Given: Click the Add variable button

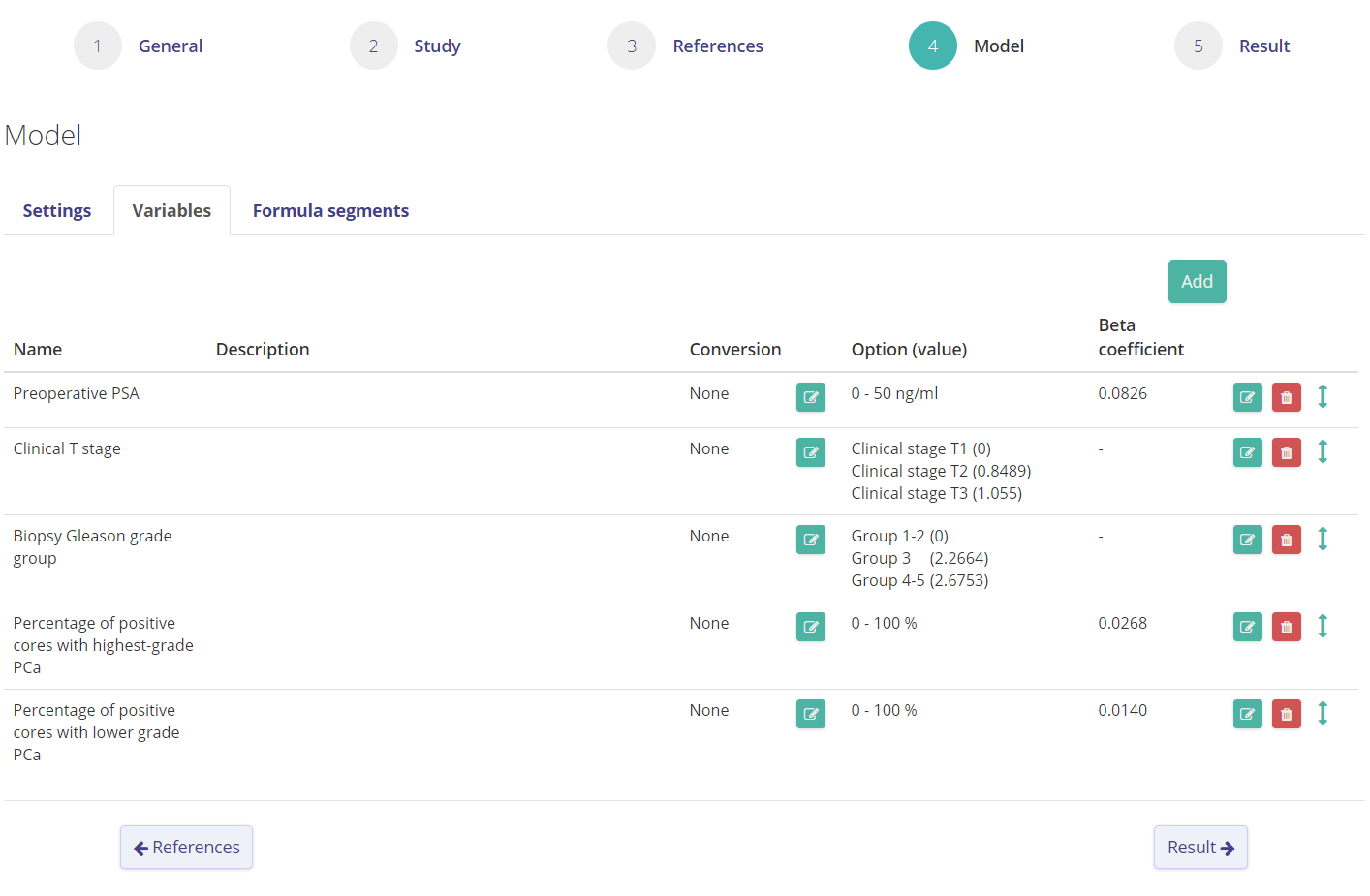Looking at the screenshot, I should coord(1197,282).
